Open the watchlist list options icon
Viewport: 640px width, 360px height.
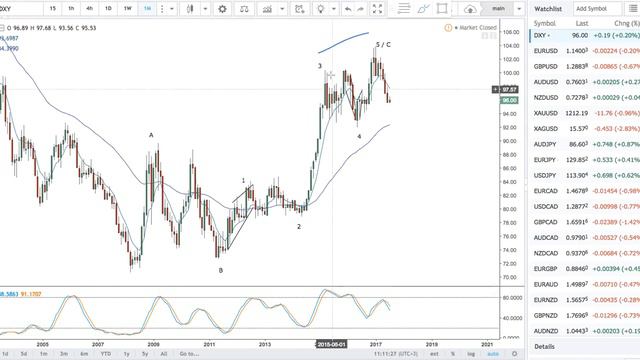click(x=633, y=9)
